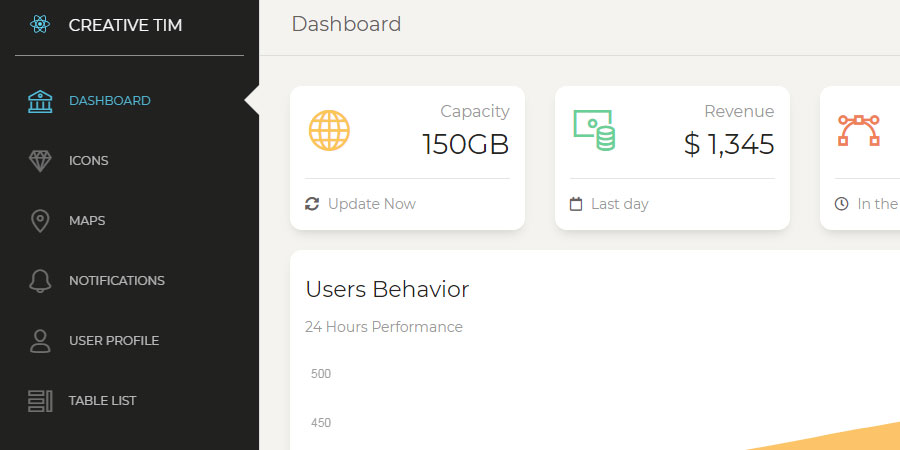The image size is (900, 450).
Task: Click the 24 Hours Performance subtitle
Action: coord(383,327)
